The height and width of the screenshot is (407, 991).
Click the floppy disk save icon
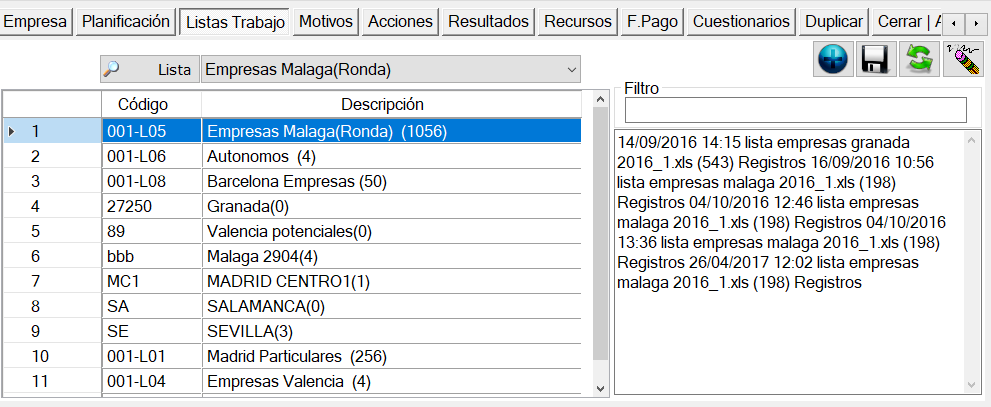point(876,60)
